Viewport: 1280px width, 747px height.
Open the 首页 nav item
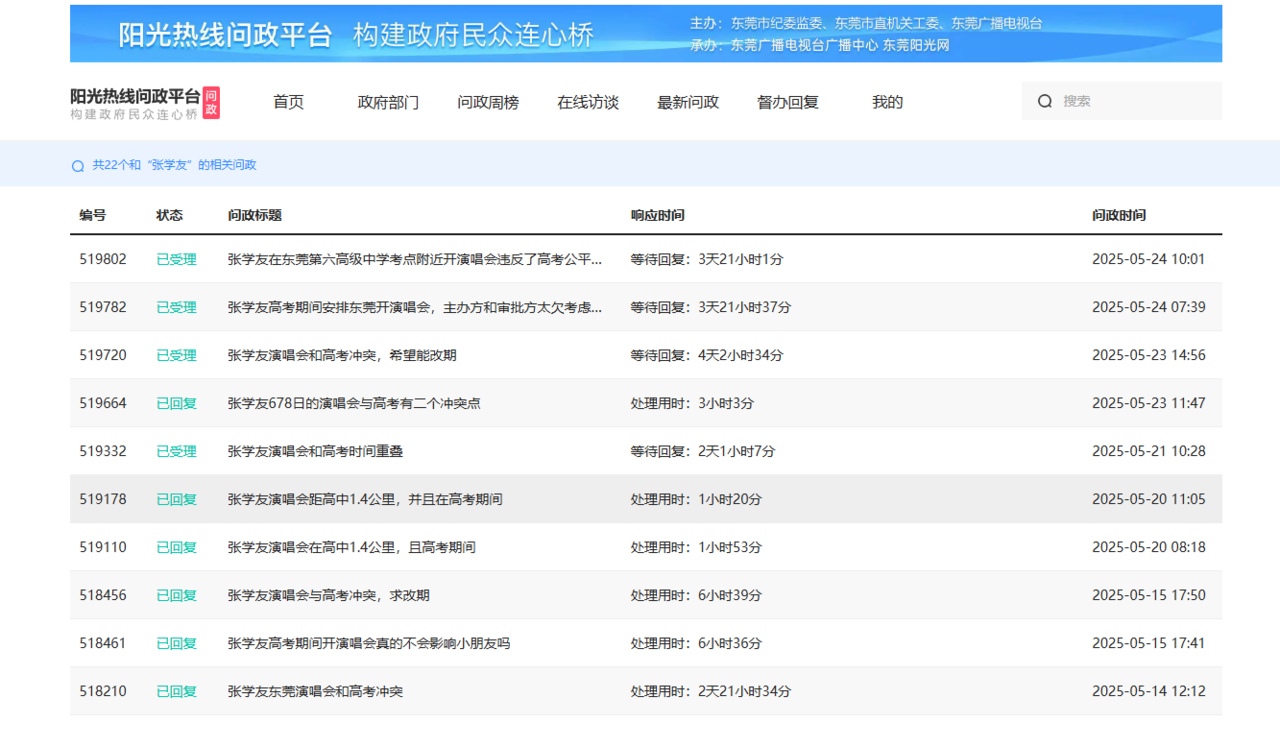[x=288, y=102]
